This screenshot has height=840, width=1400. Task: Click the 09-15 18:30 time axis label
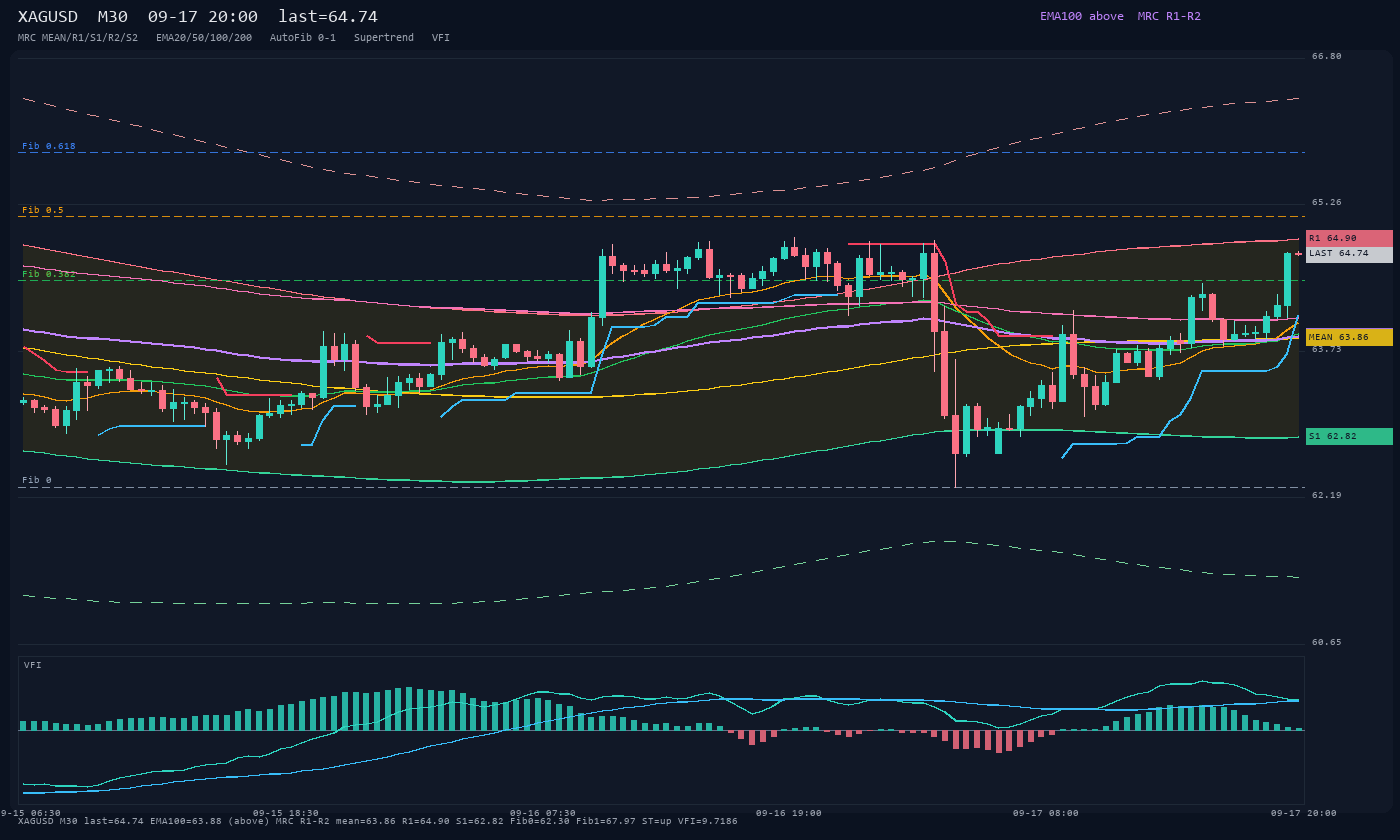286,813
